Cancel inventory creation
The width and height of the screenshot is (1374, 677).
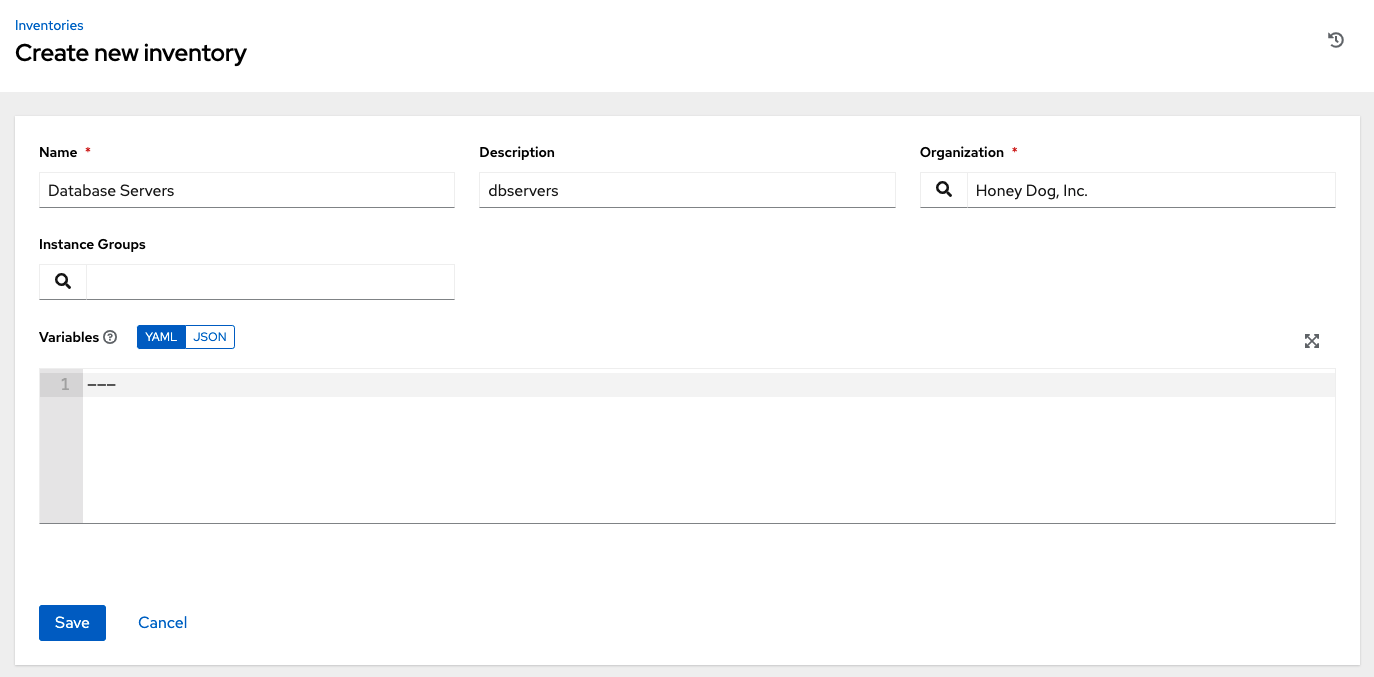[162, 622]
